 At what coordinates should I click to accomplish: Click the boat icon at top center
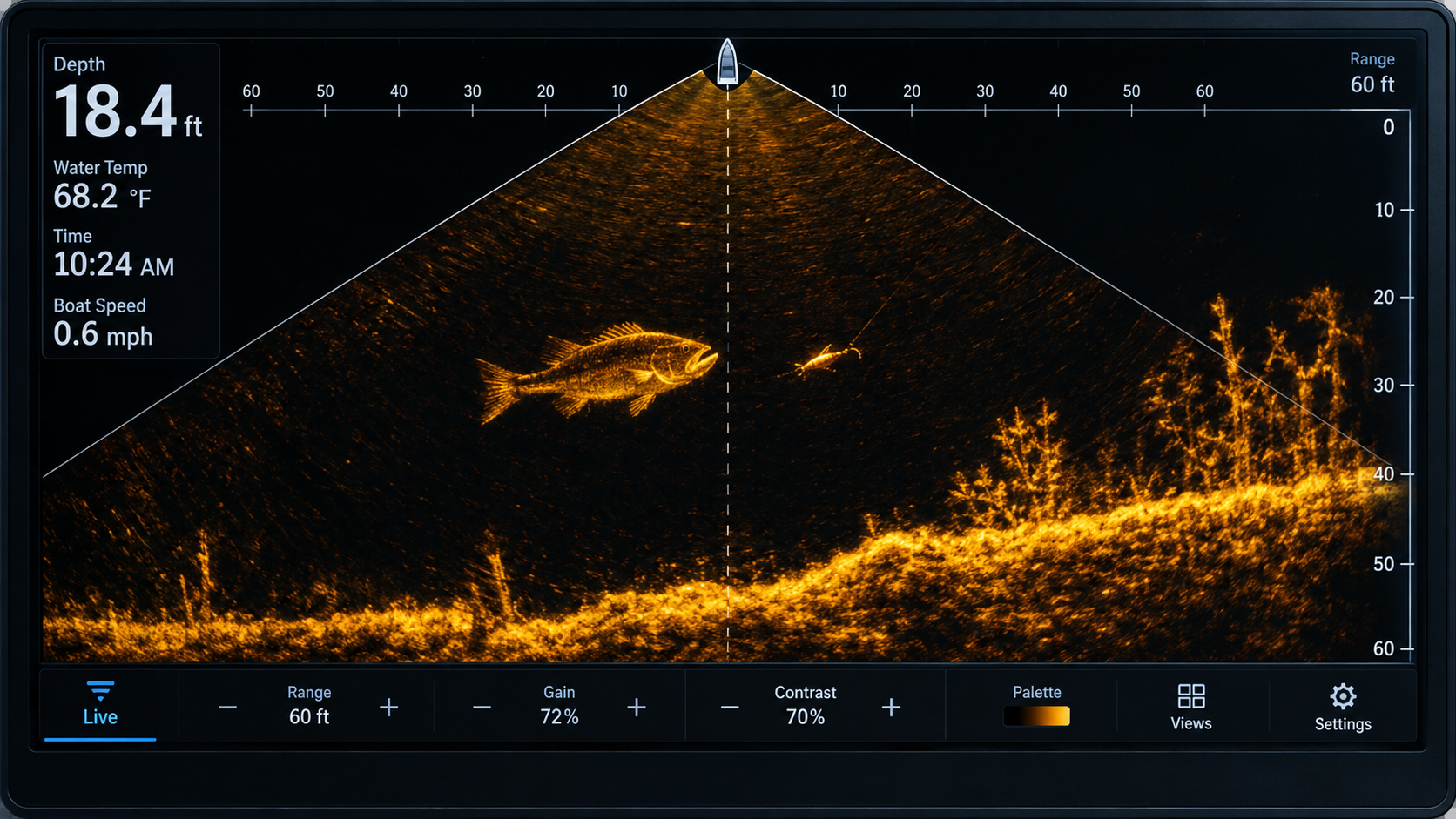[x=727, y=63]
